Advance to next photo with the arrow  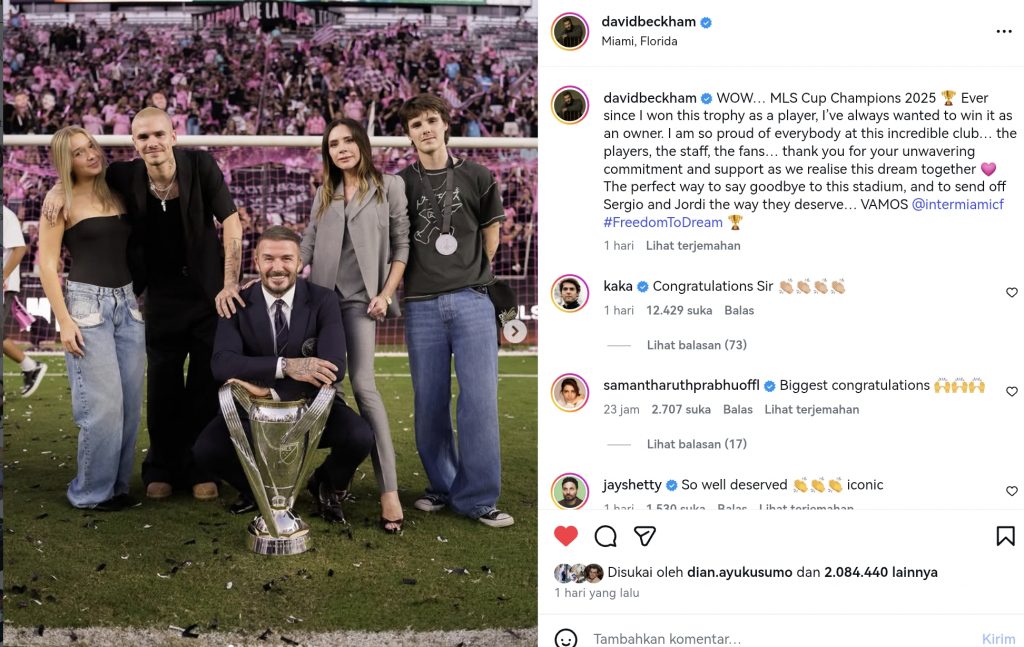point(513,329)
